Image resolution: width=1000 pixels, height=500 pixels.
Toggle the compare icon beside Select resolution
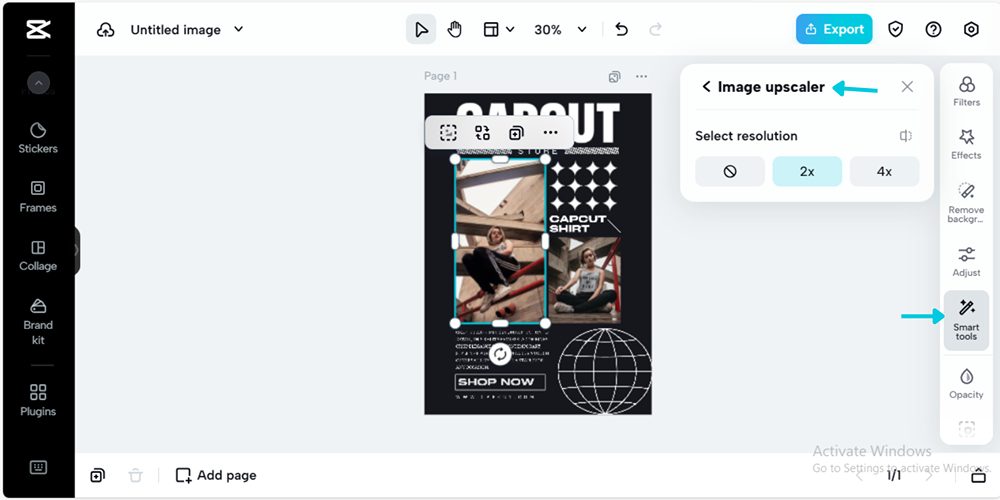click(x=906, y=136)
